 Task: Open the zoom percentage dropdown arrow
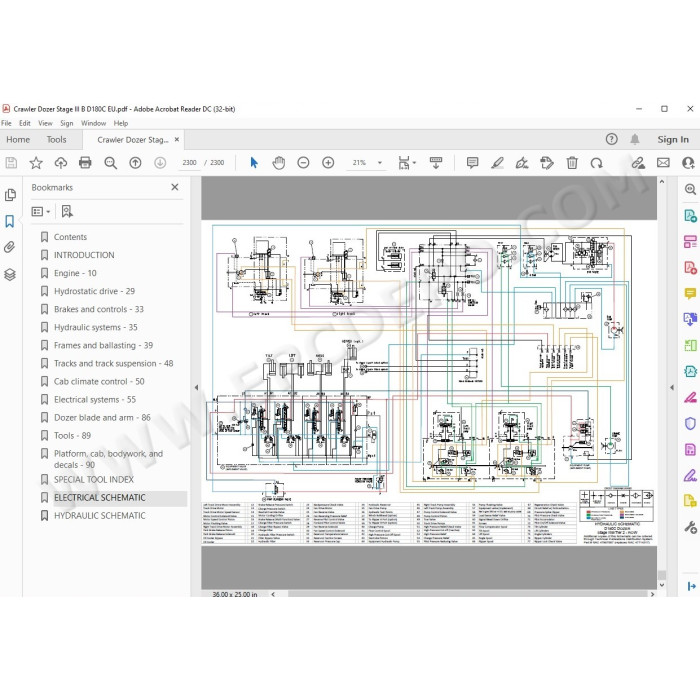point(380,163)
